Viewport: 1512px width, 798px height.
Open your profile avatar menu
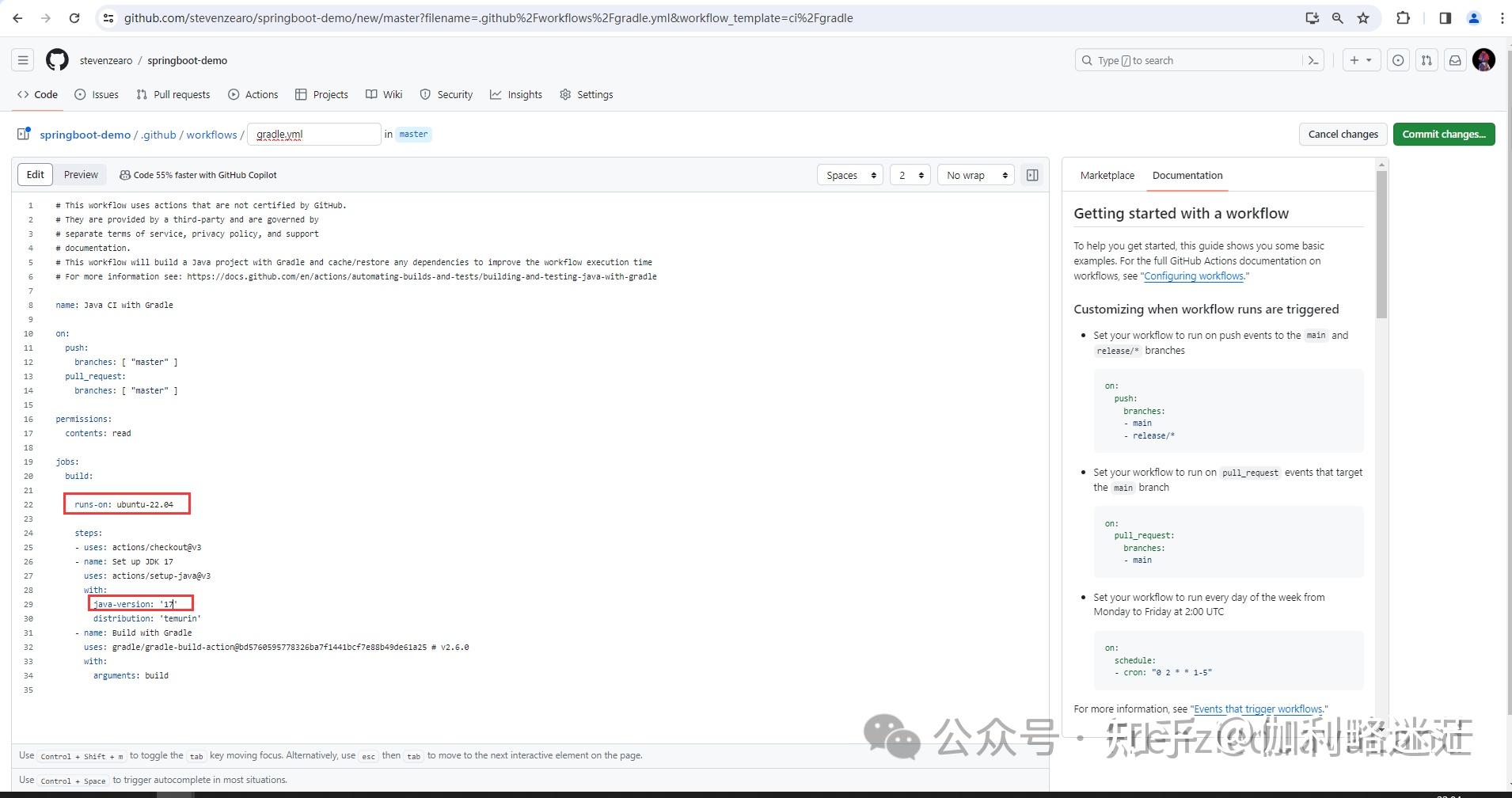point(1484,60)
